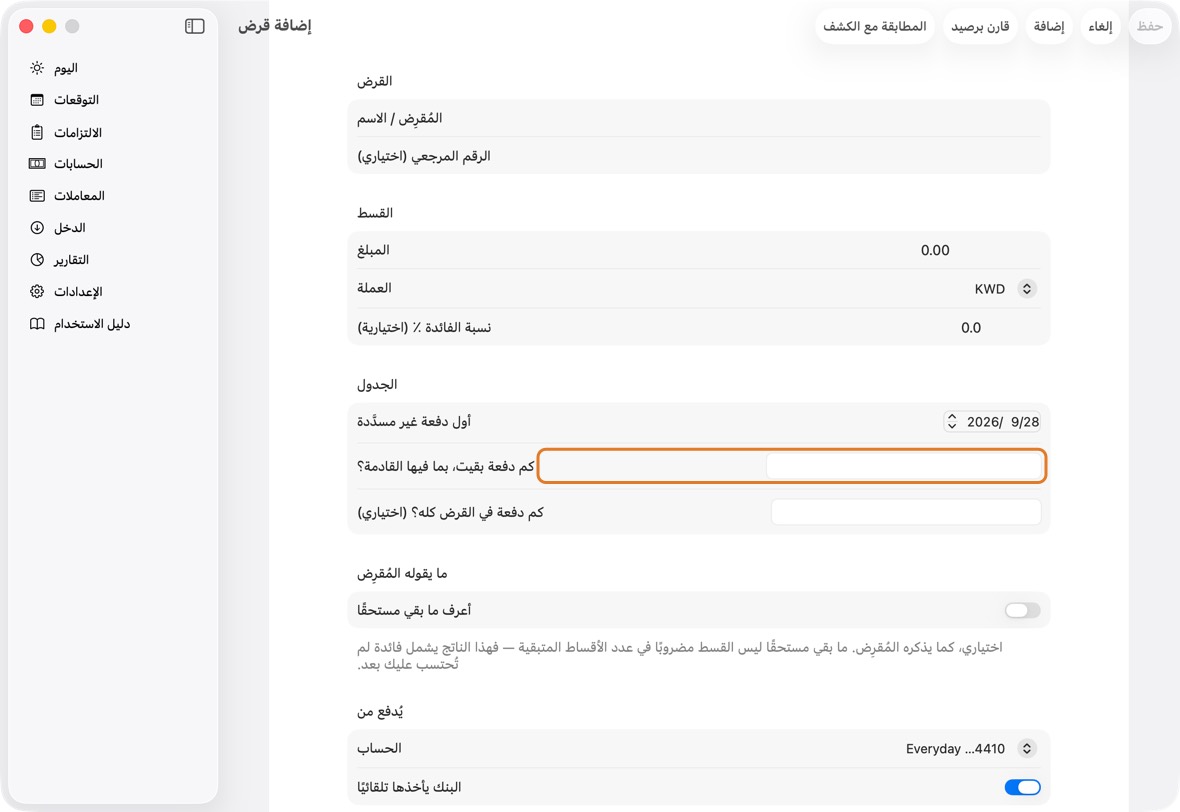
Task: Open المعاملات in the sidebar
Action: coord(79,196)
